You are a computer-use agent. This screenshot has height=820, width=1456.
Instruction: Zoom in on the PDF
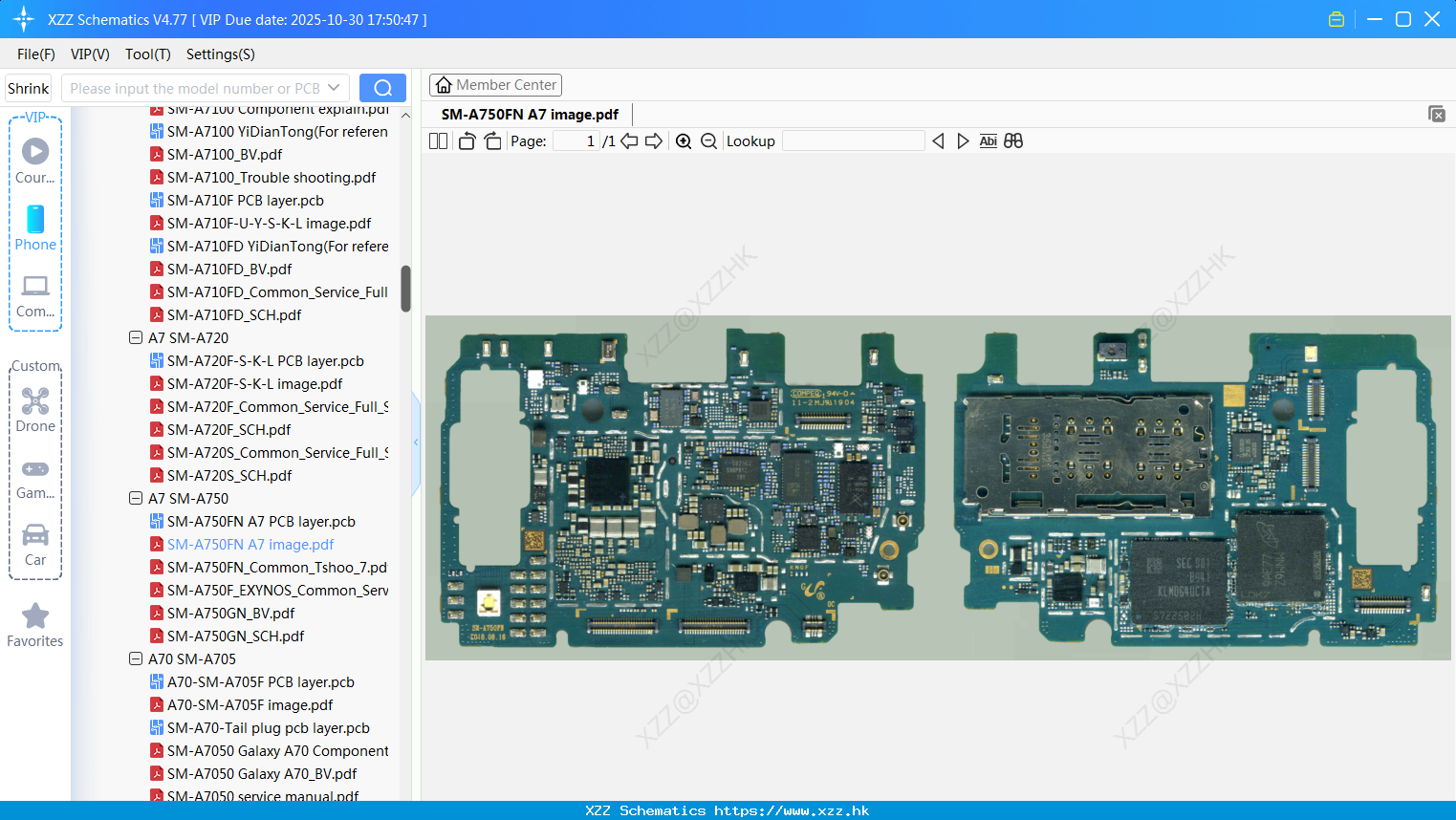pyautogui.click(x=684, y=140)
